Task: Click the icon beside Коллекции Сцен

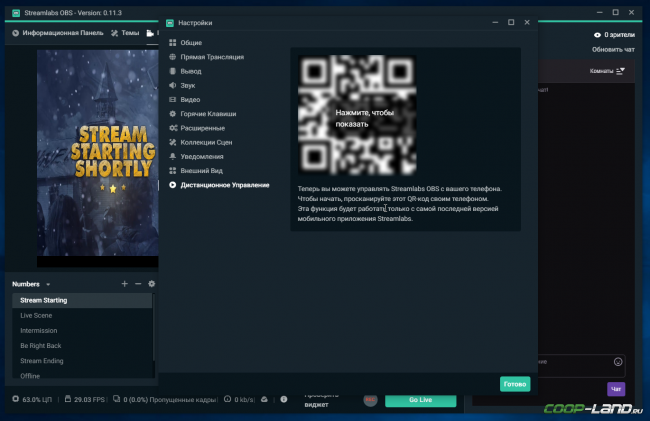Action: pyautogui.click(x=172, y=142)
